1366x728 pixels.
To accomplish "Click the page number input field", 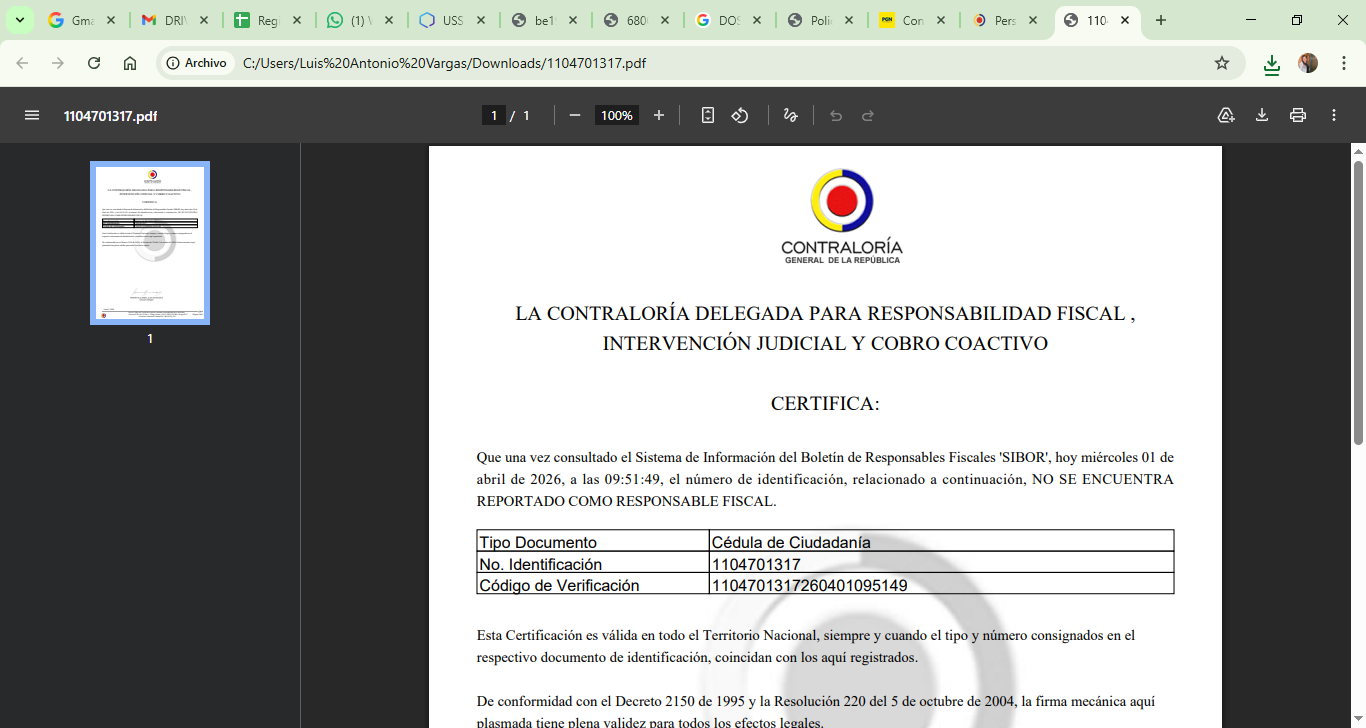I will (493, 115).
